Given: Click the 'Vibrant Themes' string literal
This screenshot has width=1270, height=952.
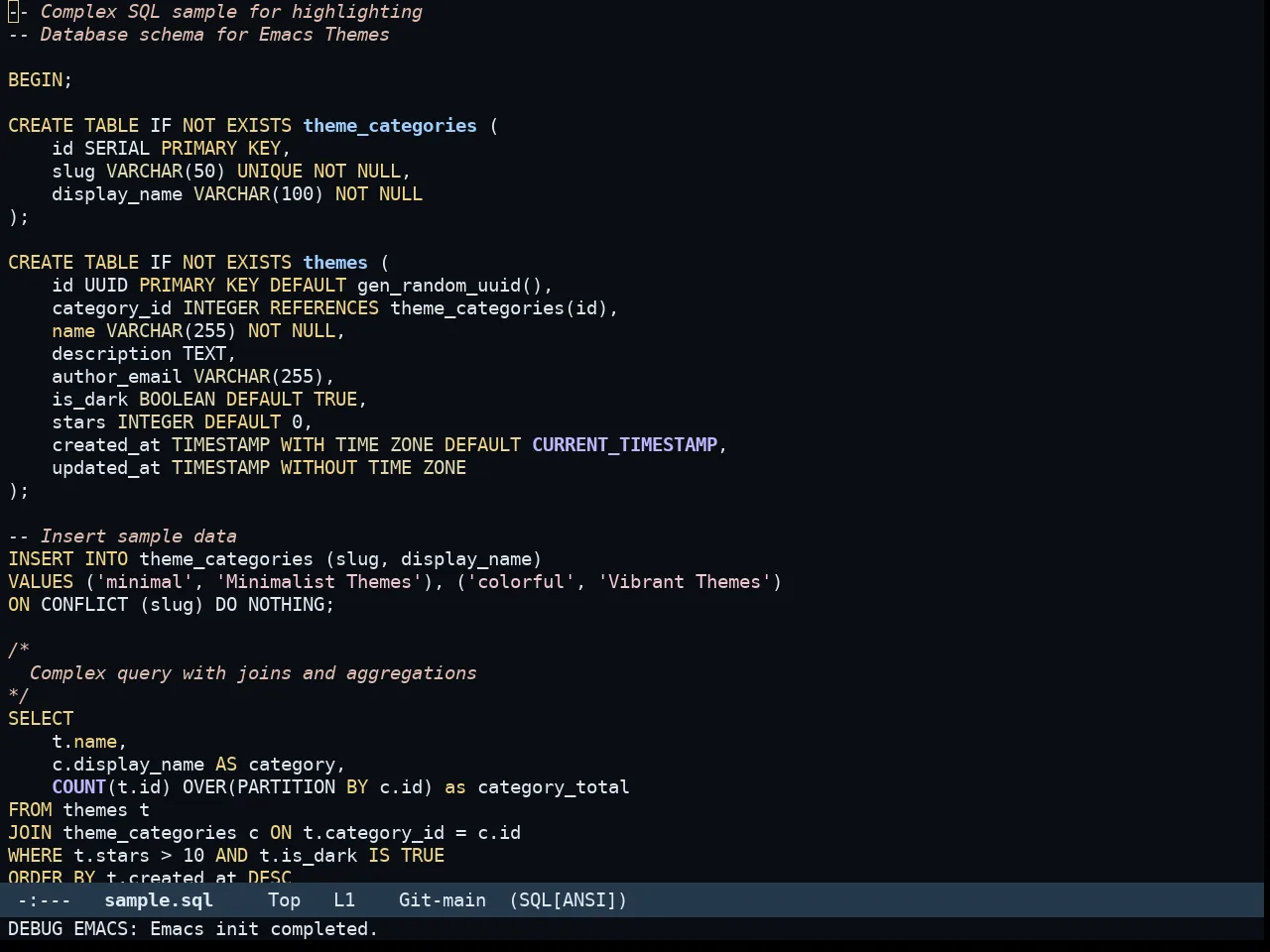Looking at the screenshot, I should point(685,582).
